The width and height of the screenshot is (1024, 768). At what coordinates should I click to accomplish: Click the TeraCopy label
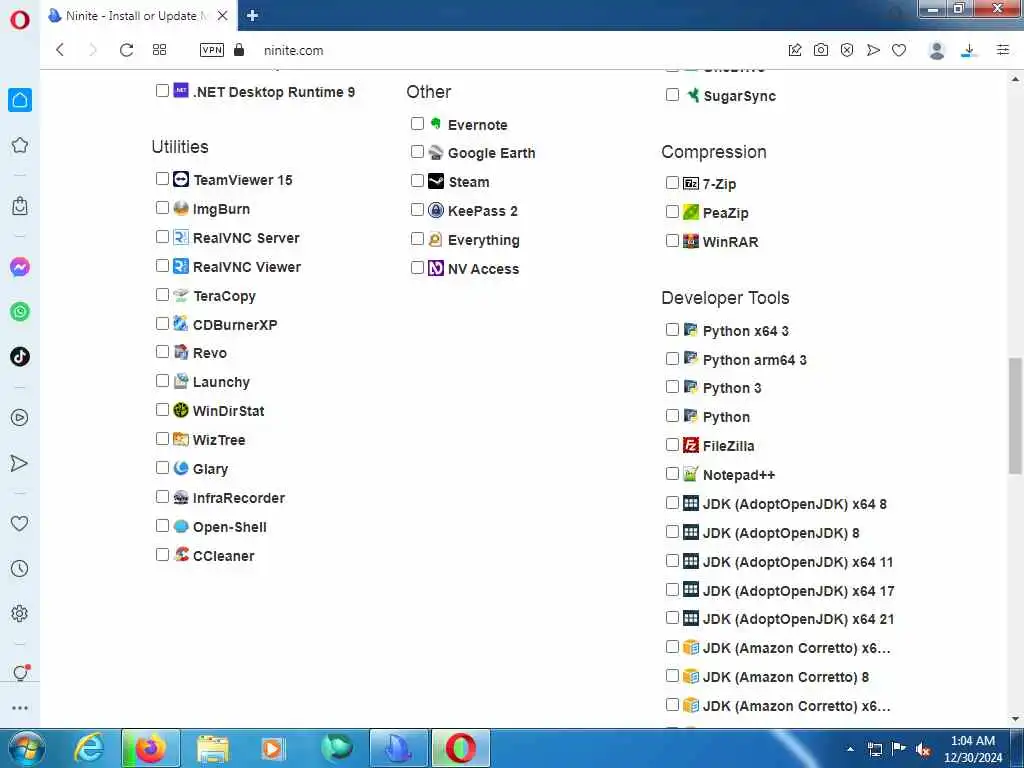(x=224, y=296)
